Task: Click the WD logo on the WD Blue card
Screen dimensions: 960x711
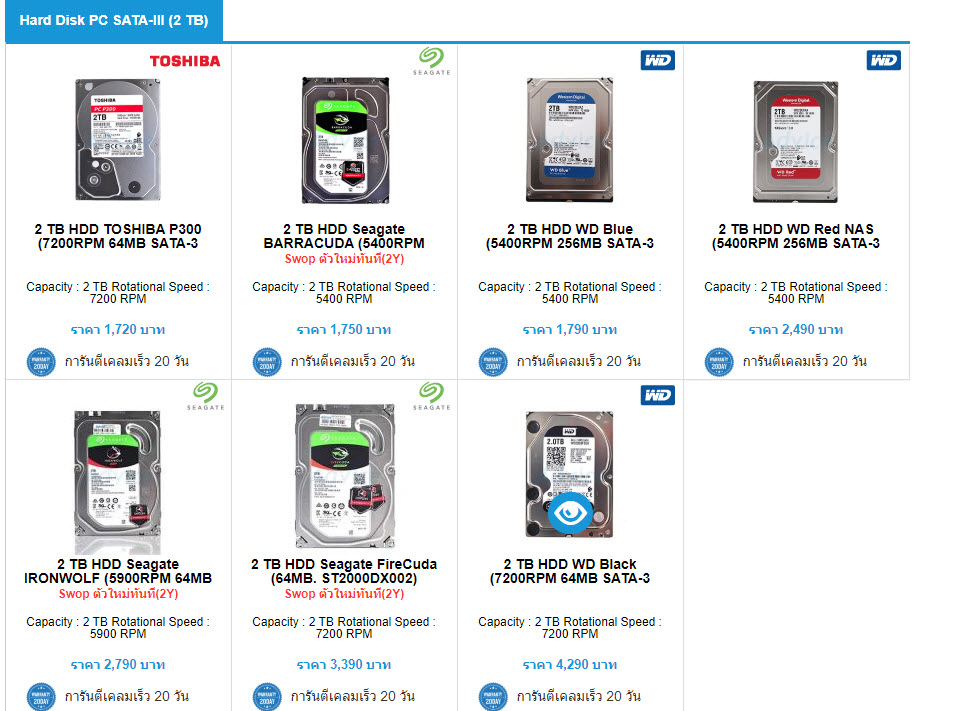Action: 658,60
